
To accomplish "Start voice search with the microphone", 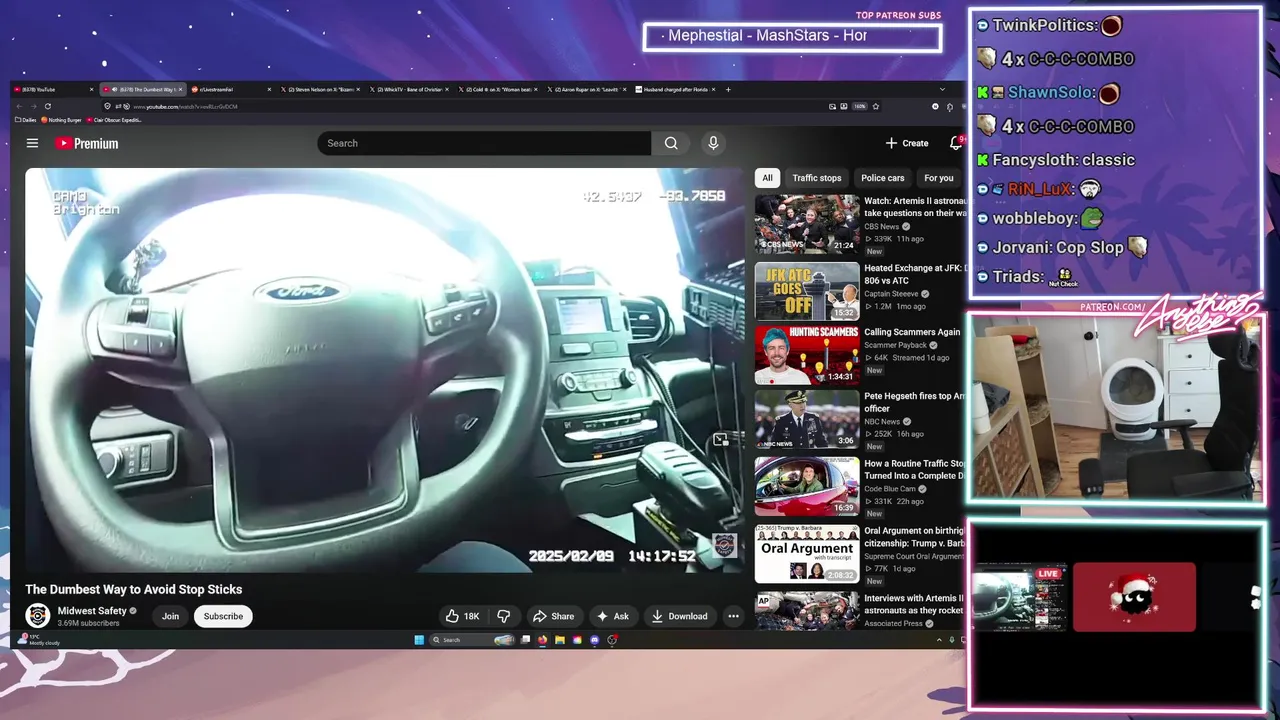I will click(713, 143).
